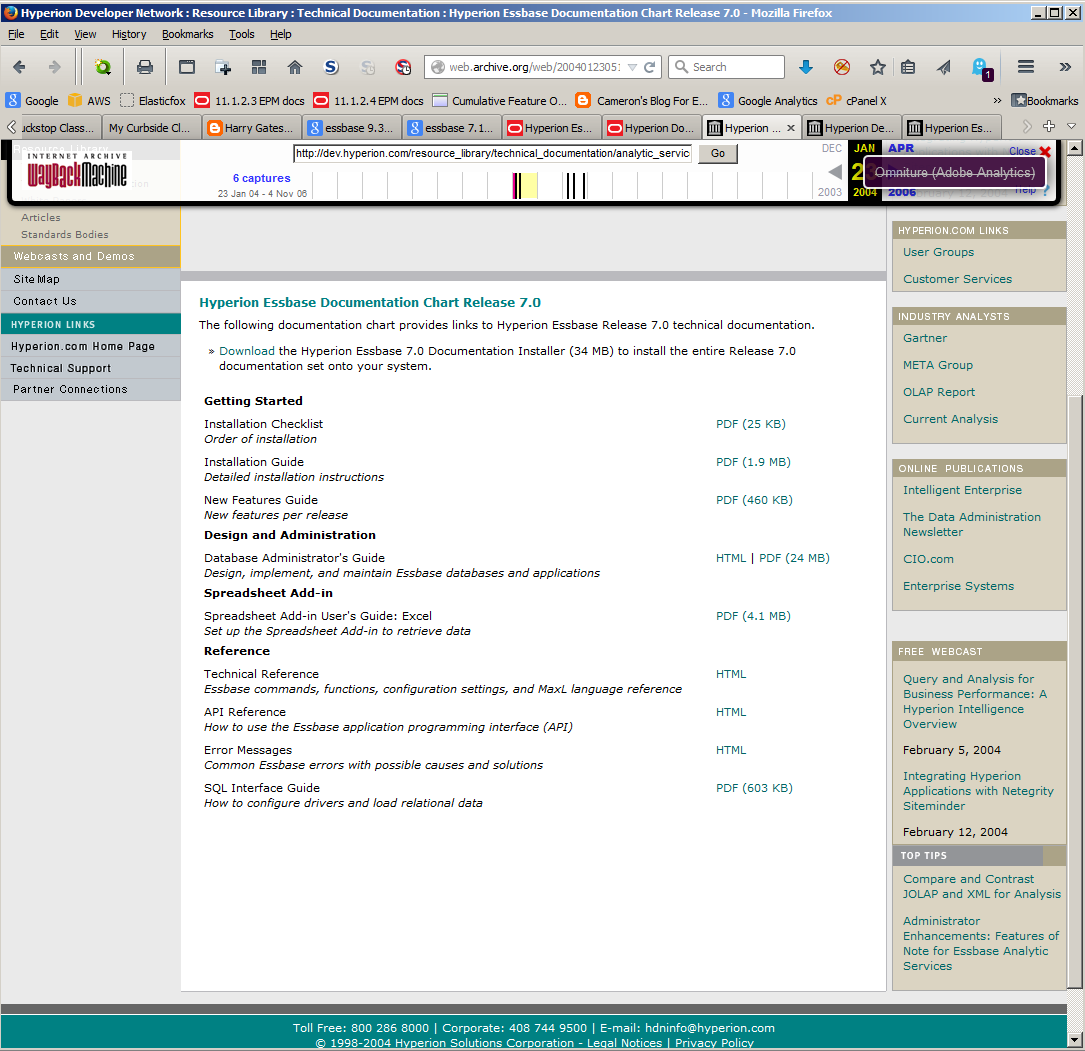Open the Help menu

click(280, 34)
